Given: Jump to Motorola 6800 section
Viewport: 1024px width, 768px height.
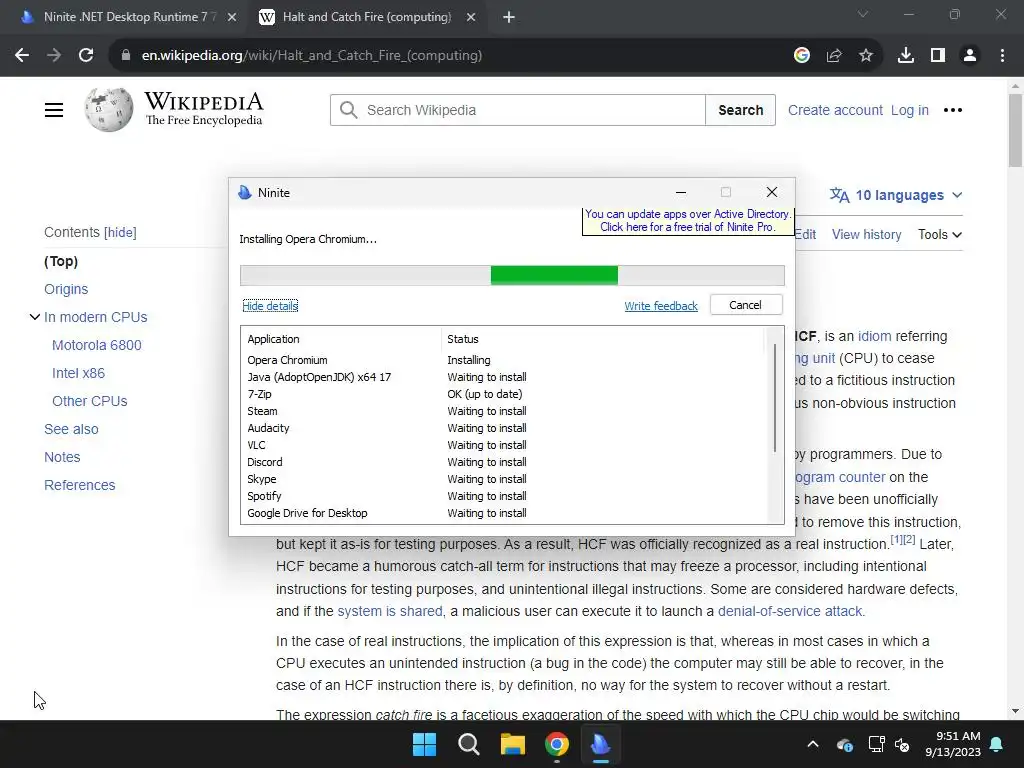Looking at the screenshot, I should coord(97,345).
